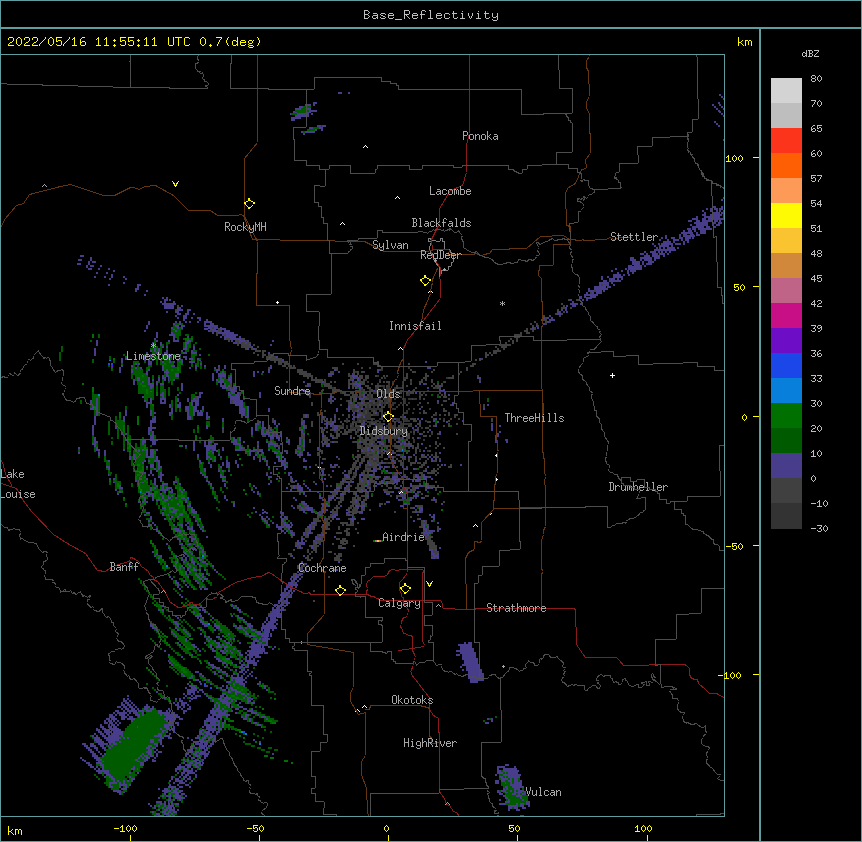
Task: Click the yellow diamond marker south of RedDeer
Action: coord(425,281)
